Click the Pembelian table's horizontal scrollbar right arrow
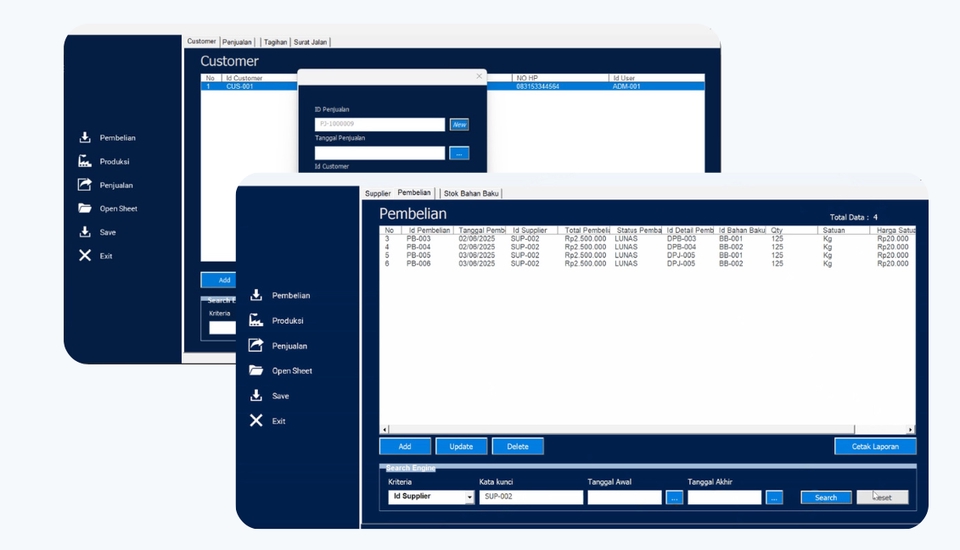Viewport: 960px width, 550px height. (x=910, y=429)
